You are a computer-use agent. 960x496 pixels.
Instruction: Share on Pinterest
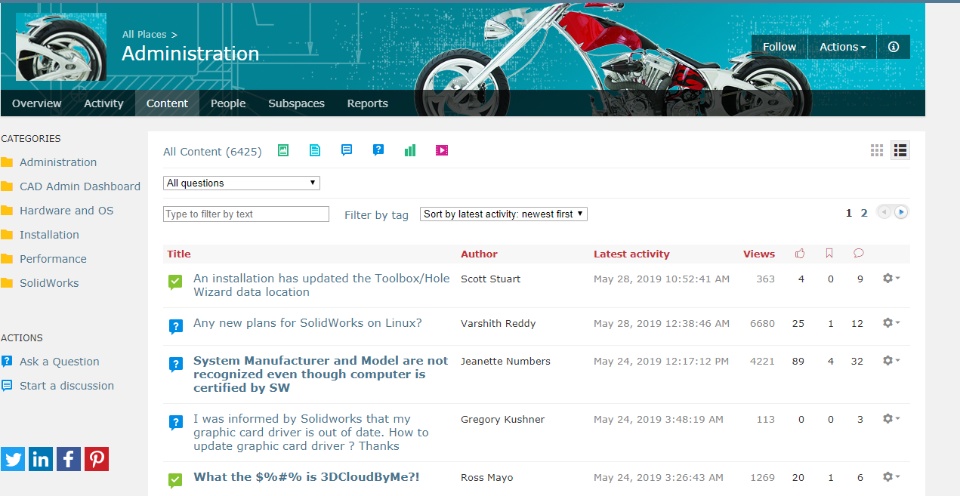97,459
